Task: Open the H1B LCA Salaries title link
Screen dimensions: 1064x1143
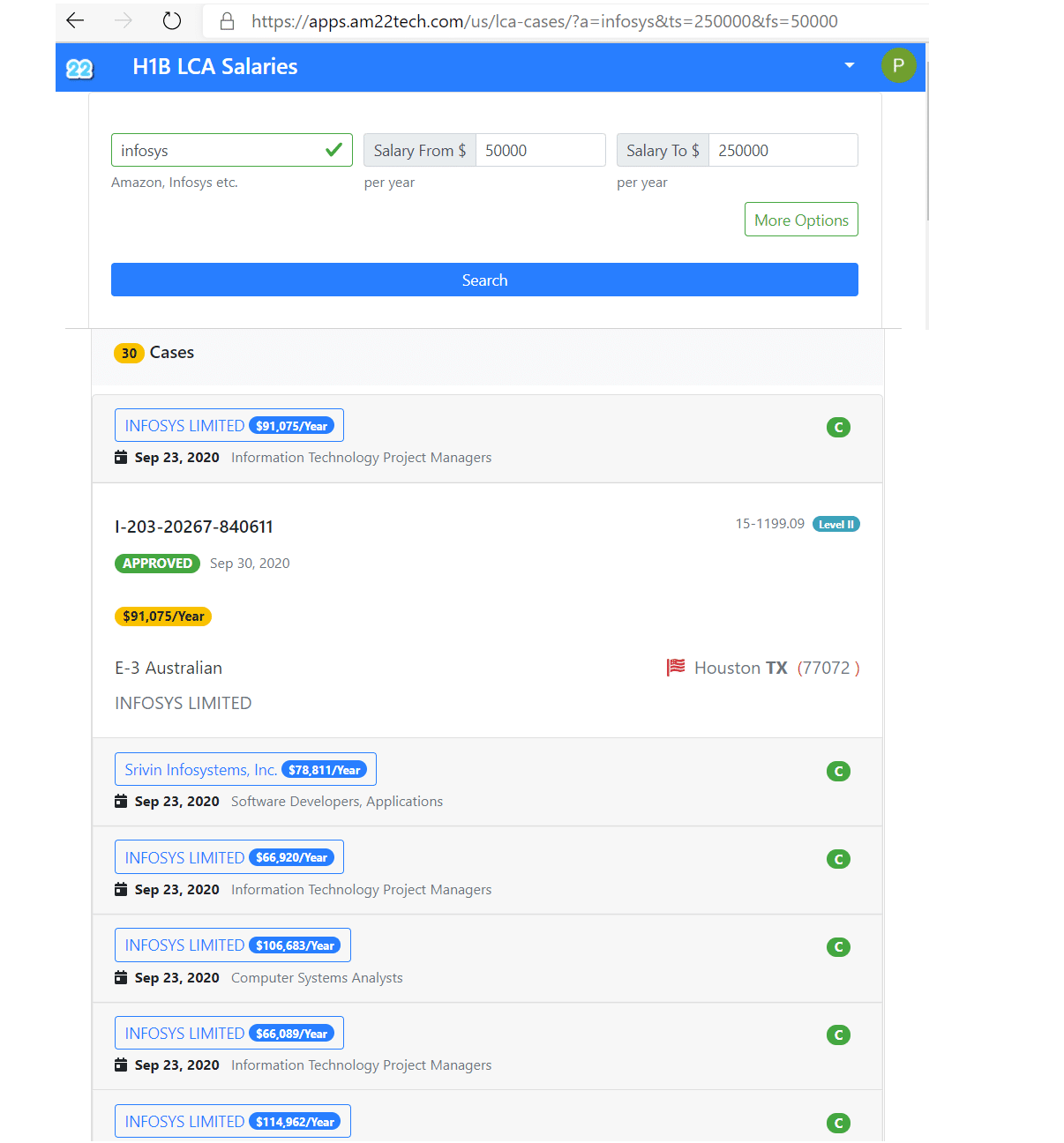Action: (214, 67)
